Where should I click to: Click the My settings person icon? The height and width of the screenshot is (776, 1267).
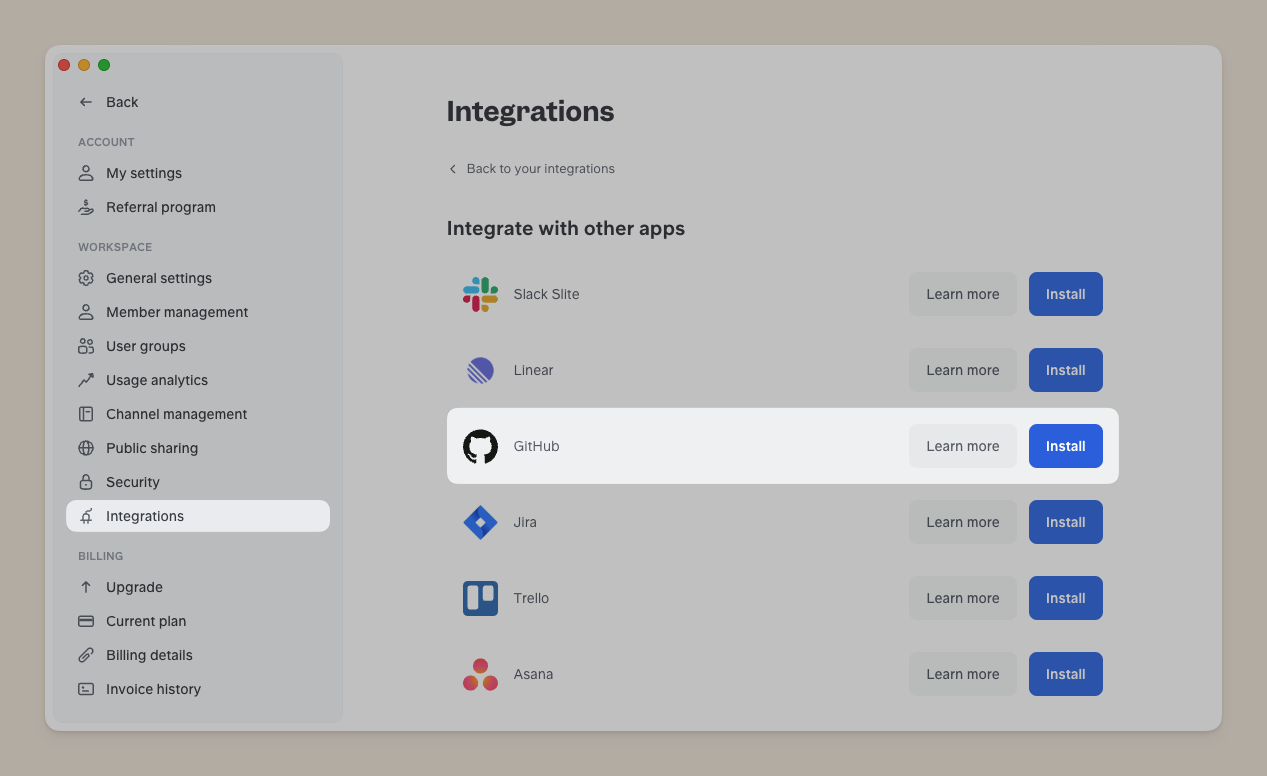(x=86, y=173)
